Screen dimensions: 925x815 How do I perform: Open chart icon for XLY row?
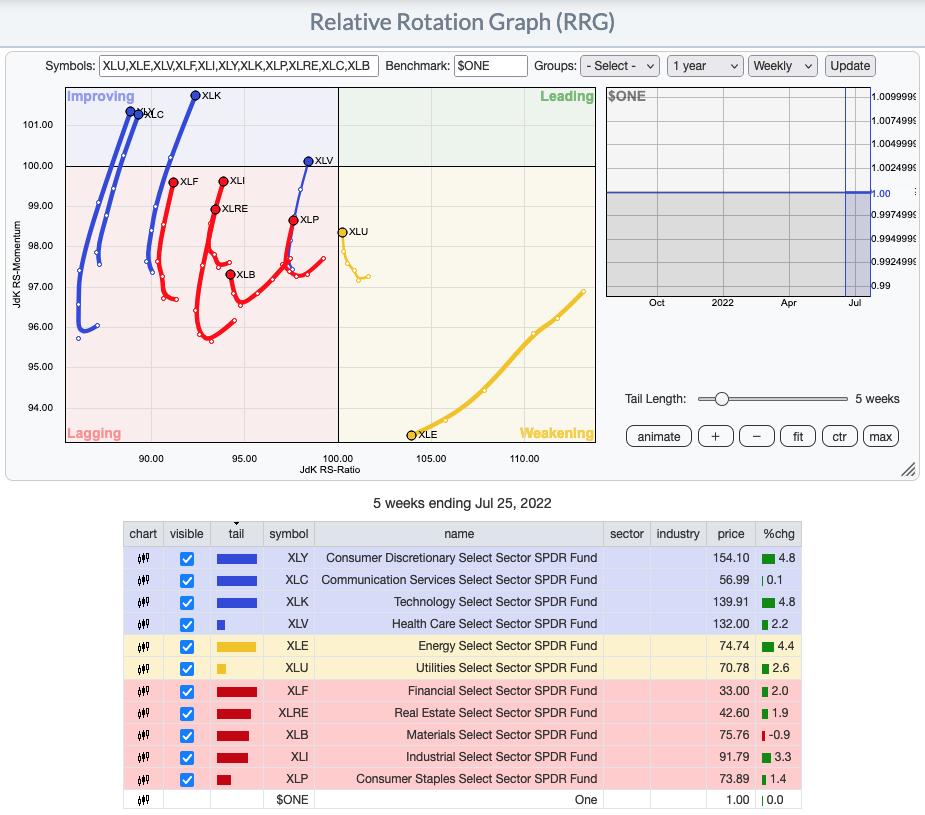[143, 558]
